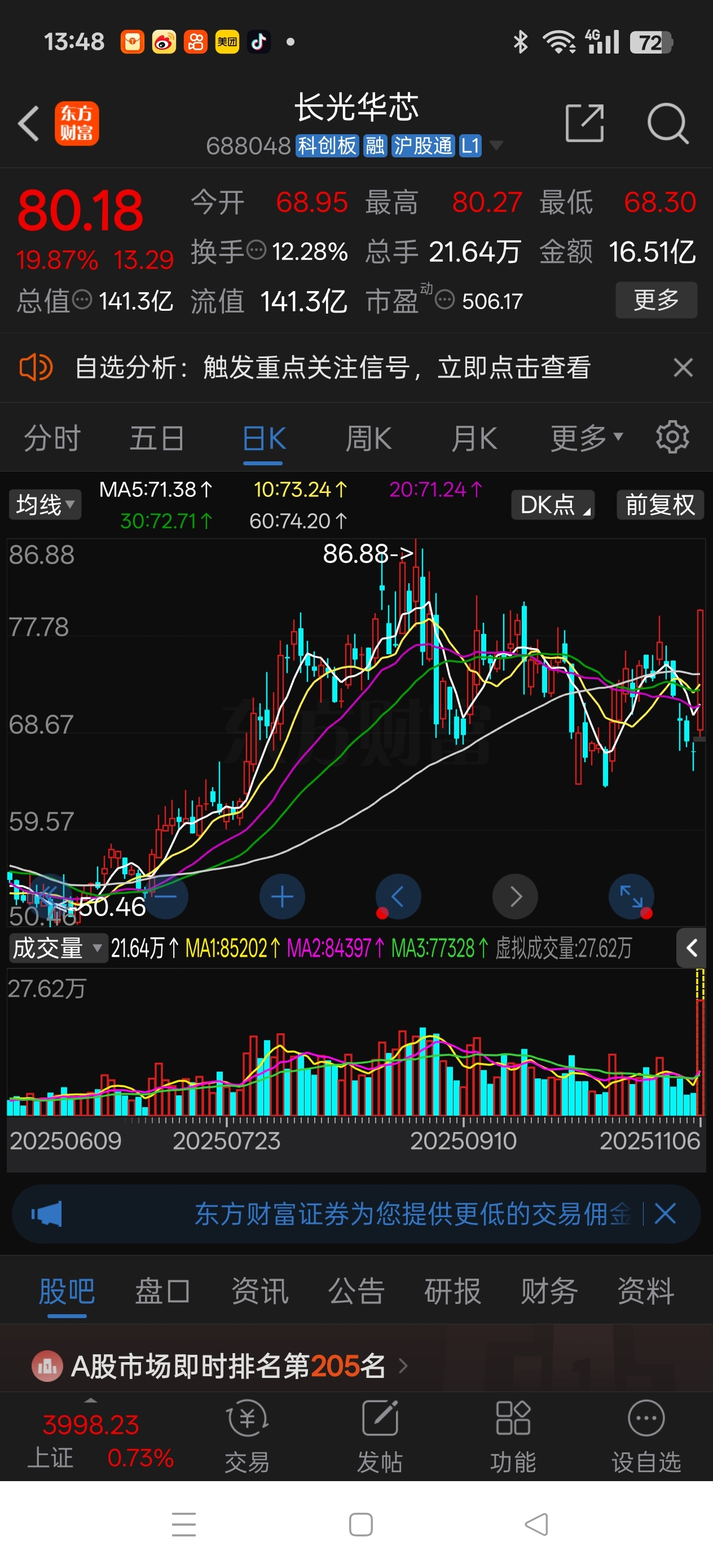Tap the 沪股通 tag

(x=423, y=146)
